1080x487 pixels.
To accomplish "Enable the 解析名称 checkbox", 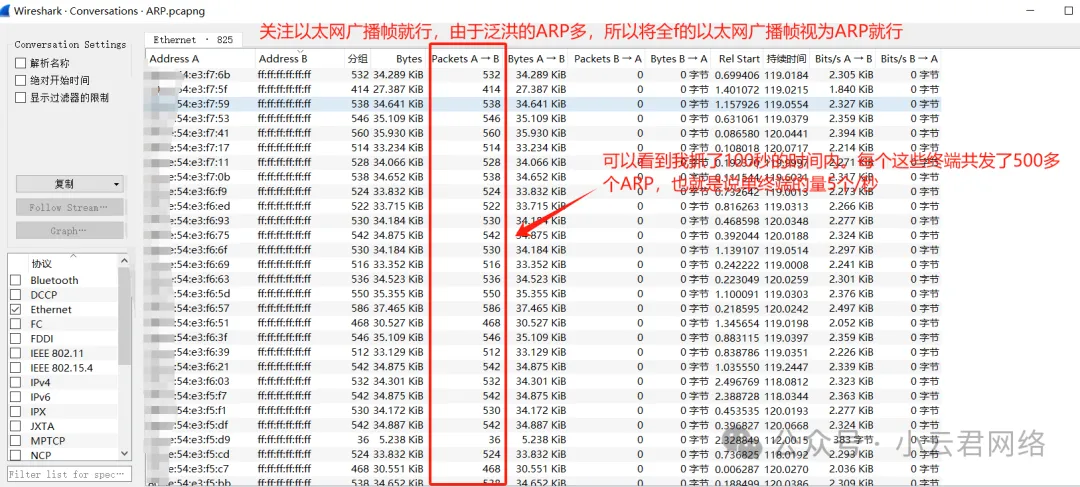I will tap(21, 63).
